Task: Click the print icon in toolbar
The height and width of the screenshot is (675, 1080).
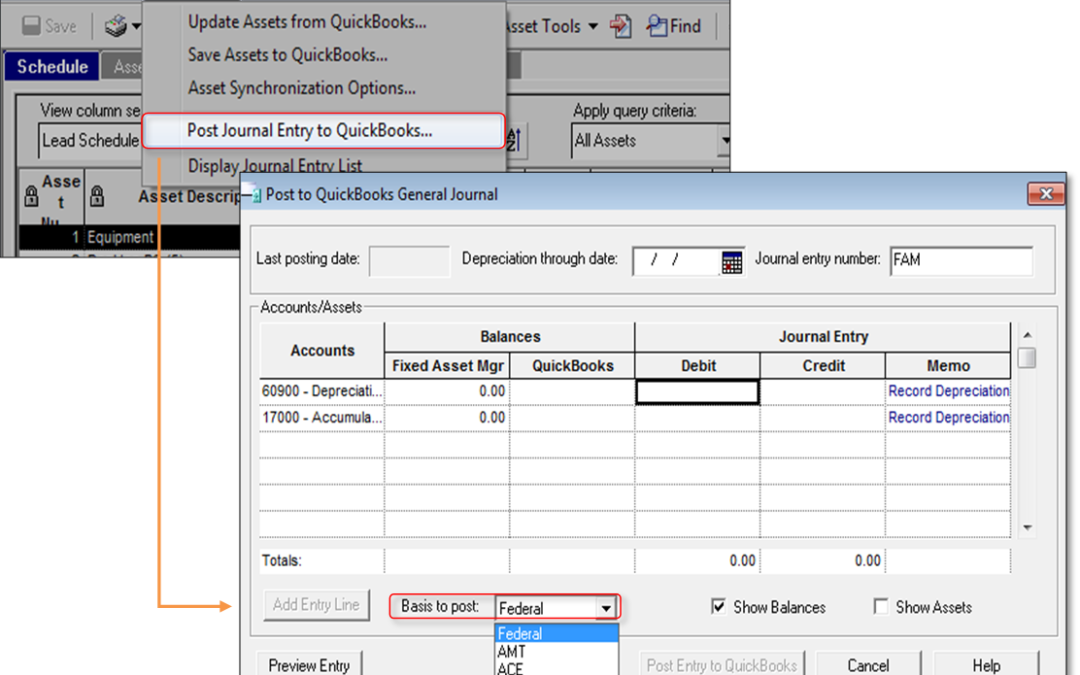Action: [x=115, y=26]
